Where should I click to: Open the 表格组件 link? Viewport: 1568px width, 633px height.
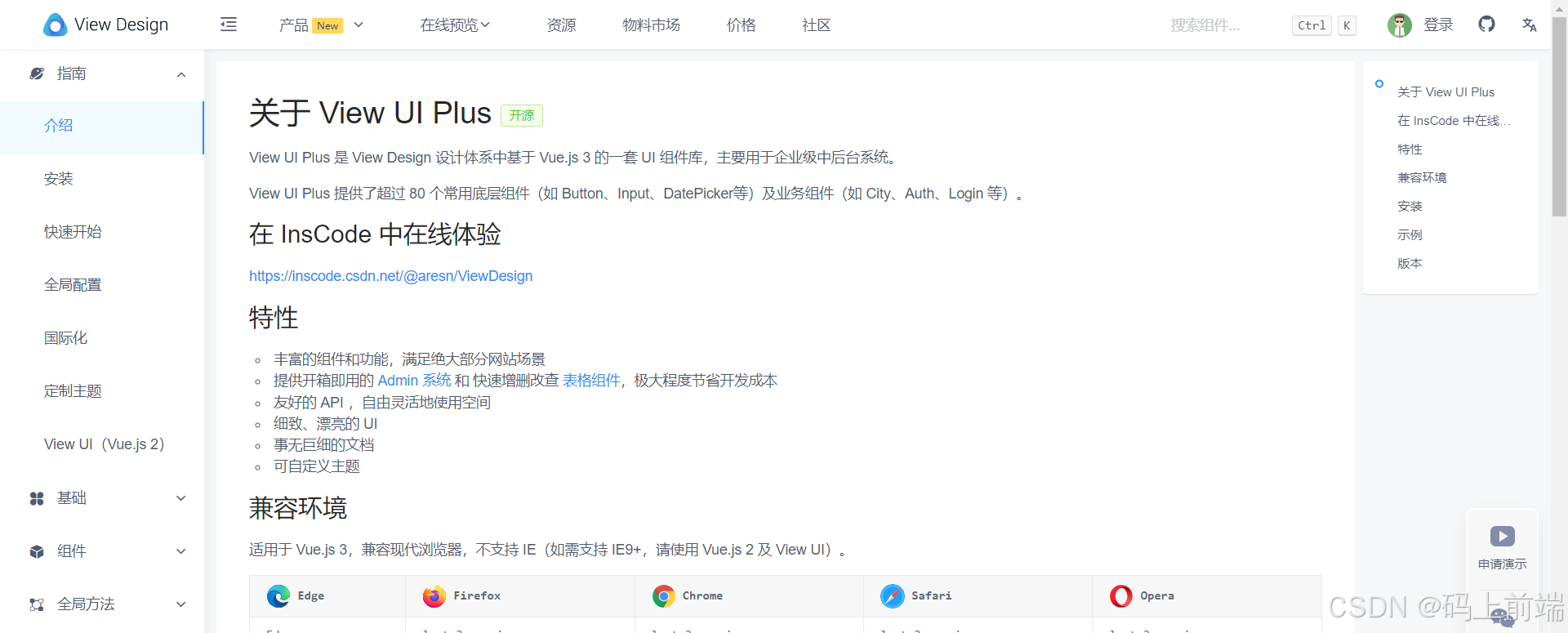point(591,381)
